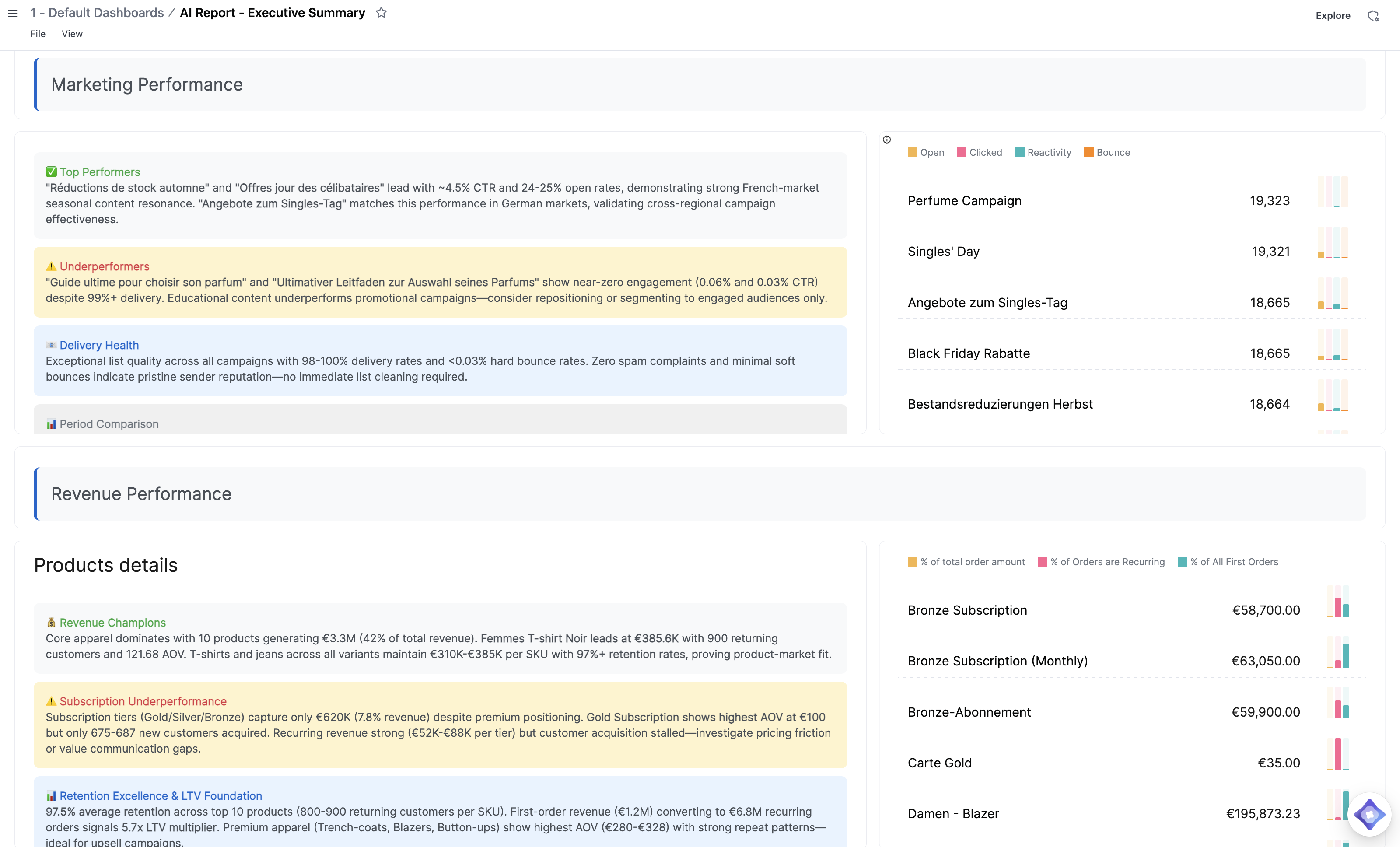
Task: Open the File menu
Action: point(38,34)
